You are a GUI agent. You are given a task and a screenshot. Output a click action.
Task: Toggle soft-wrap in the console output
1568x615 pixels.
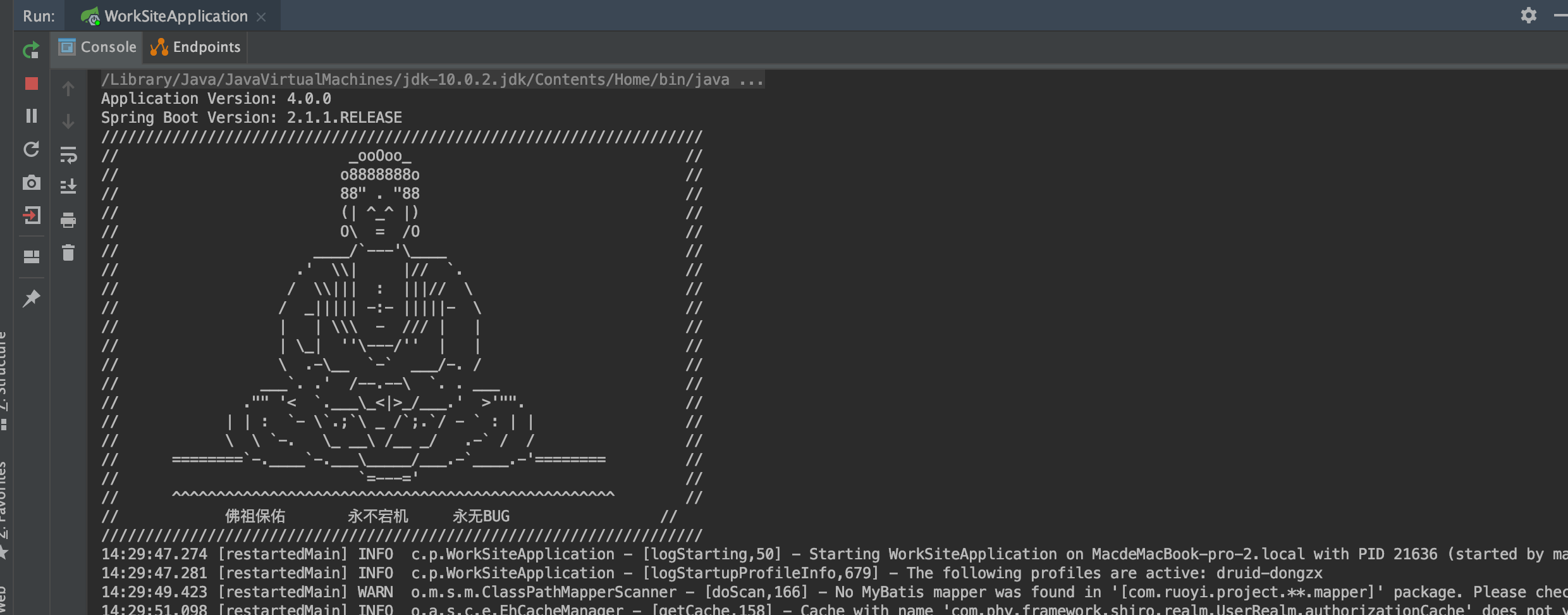pos(68,154)
